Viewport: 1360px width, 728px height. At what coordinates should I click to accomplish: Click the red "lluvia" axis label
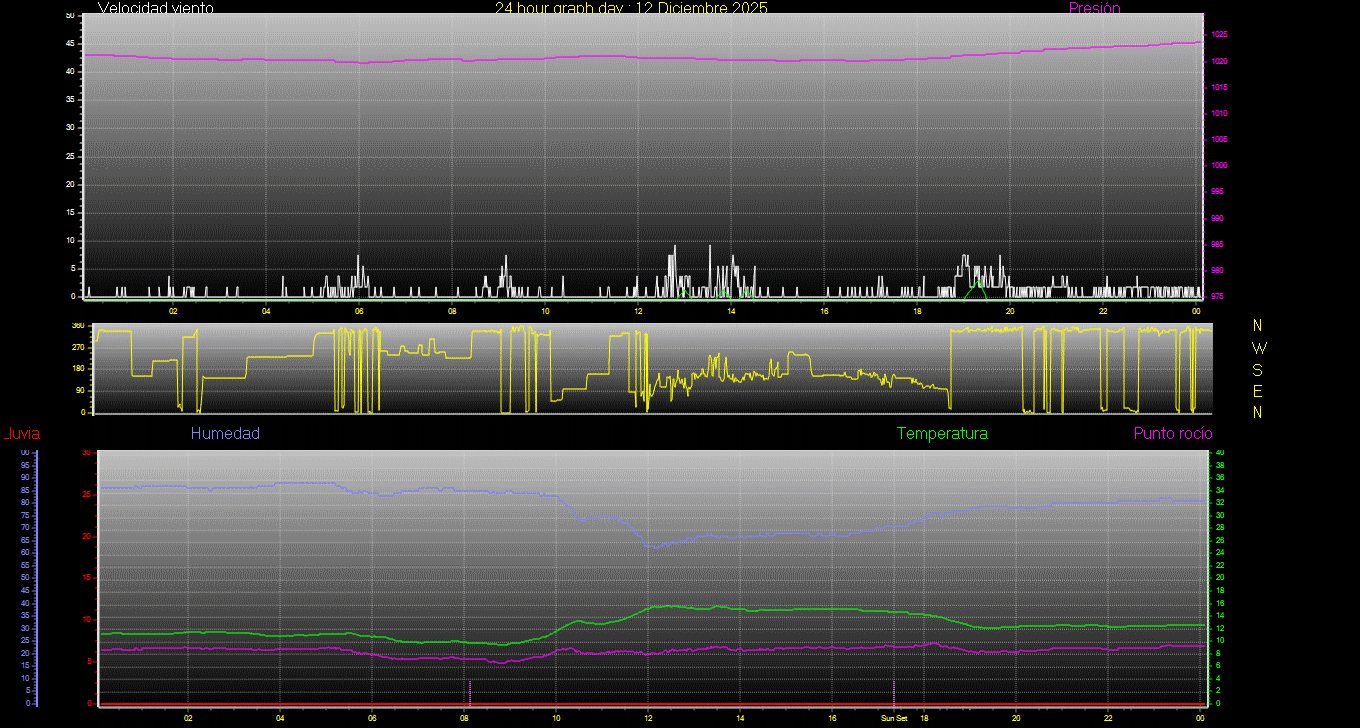pyautogui.click(x=22, y=434)
